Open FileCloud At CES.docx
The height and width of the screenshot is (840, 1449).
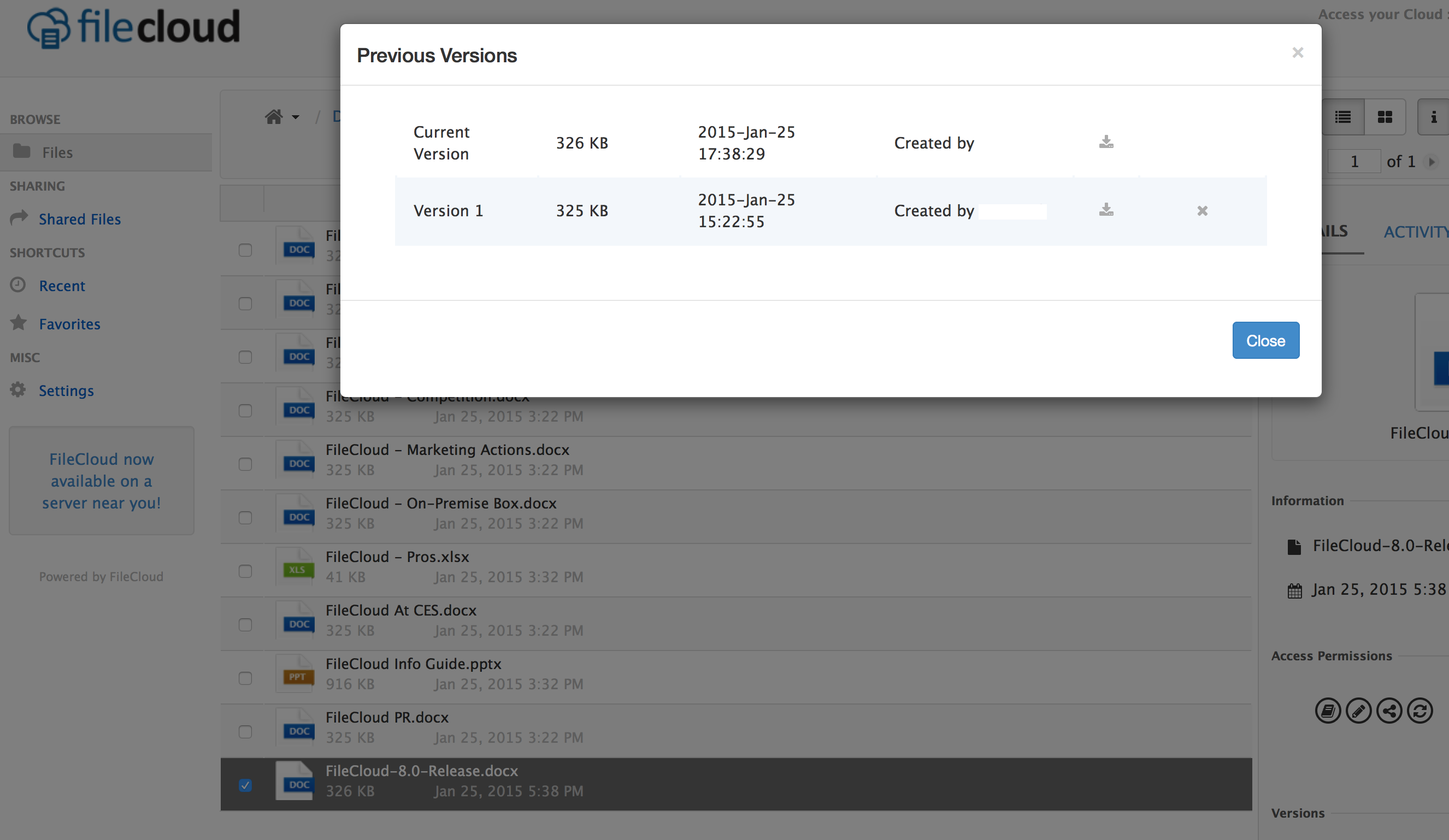402,610
